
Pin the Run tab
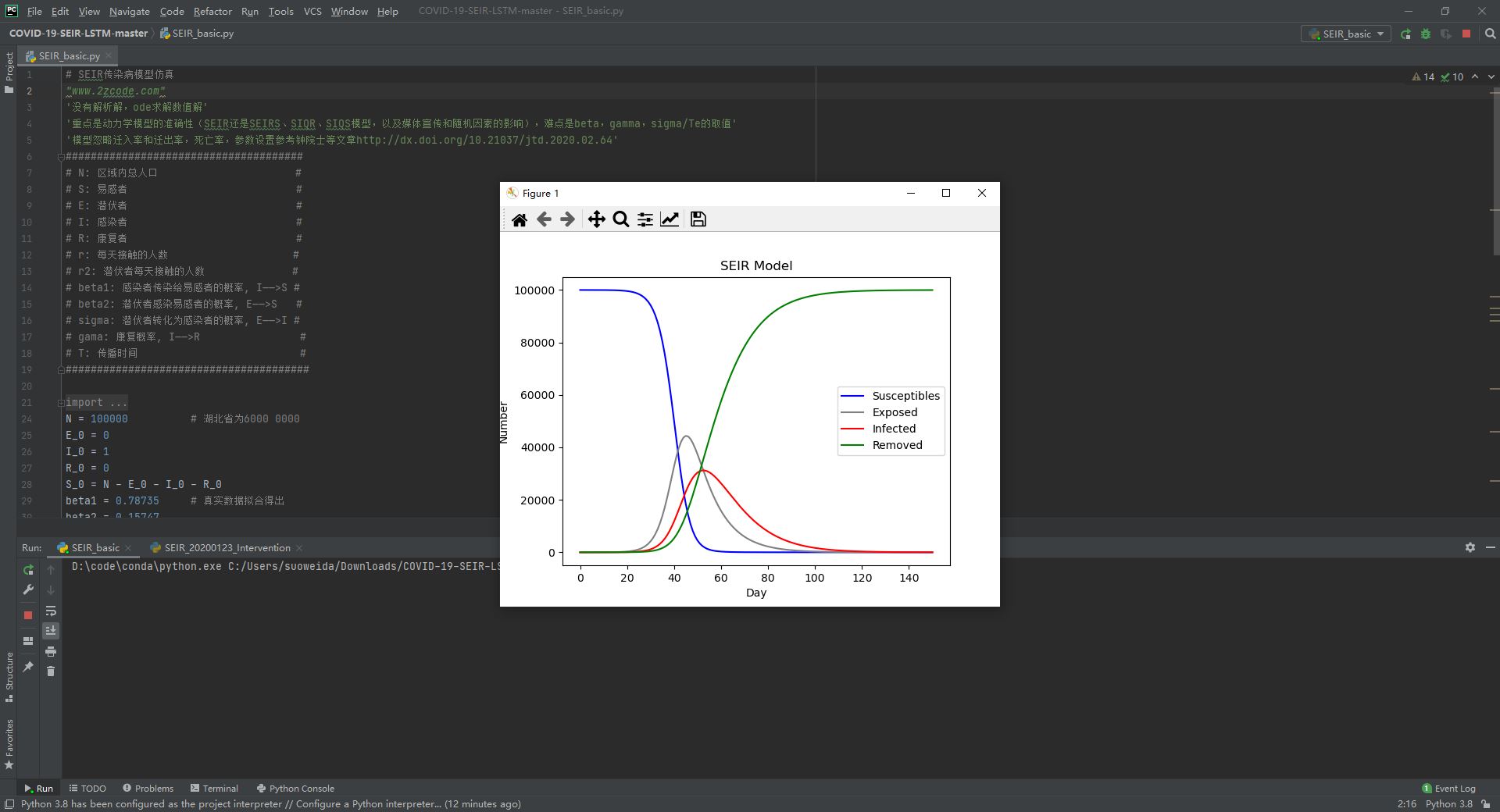(x=28, y=667)
